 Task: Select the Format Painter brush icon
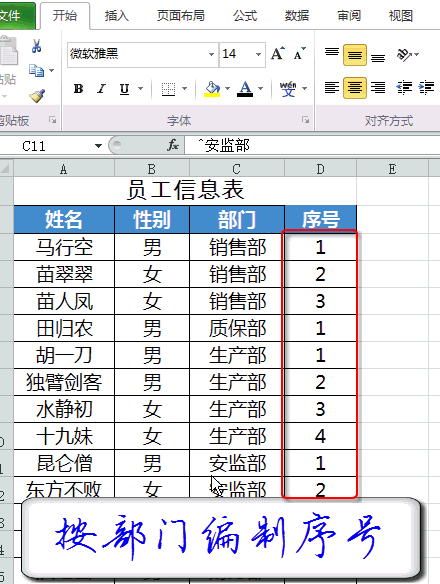click(x=37, y=96)
